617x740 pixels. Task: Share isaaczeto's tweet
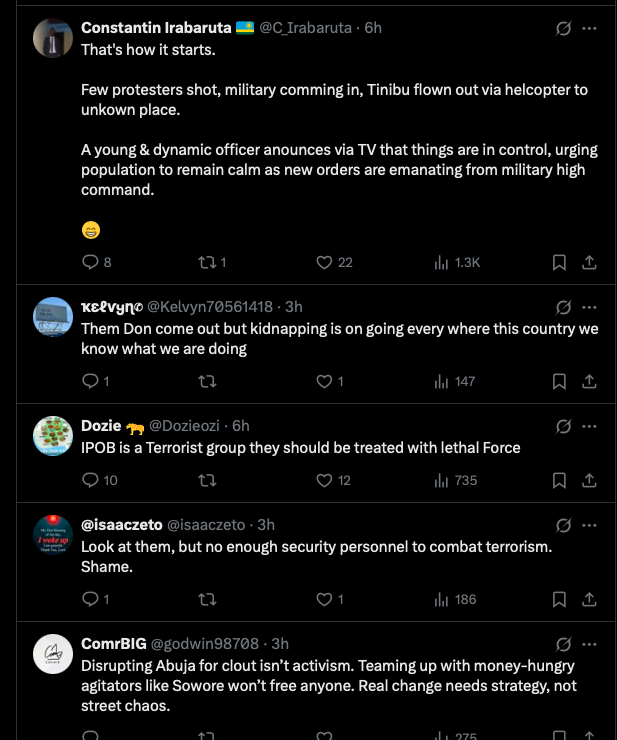[590, 599]
